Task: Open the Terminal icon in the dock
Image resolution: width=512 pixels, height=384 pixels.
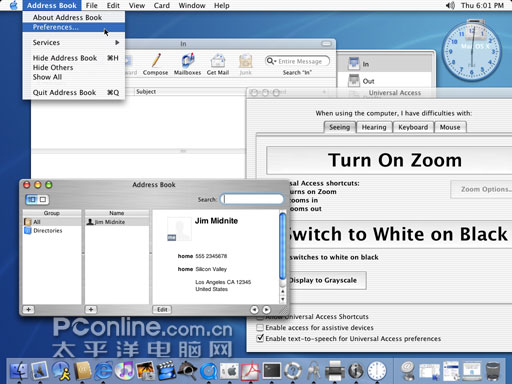Action: tap(272, 371)
